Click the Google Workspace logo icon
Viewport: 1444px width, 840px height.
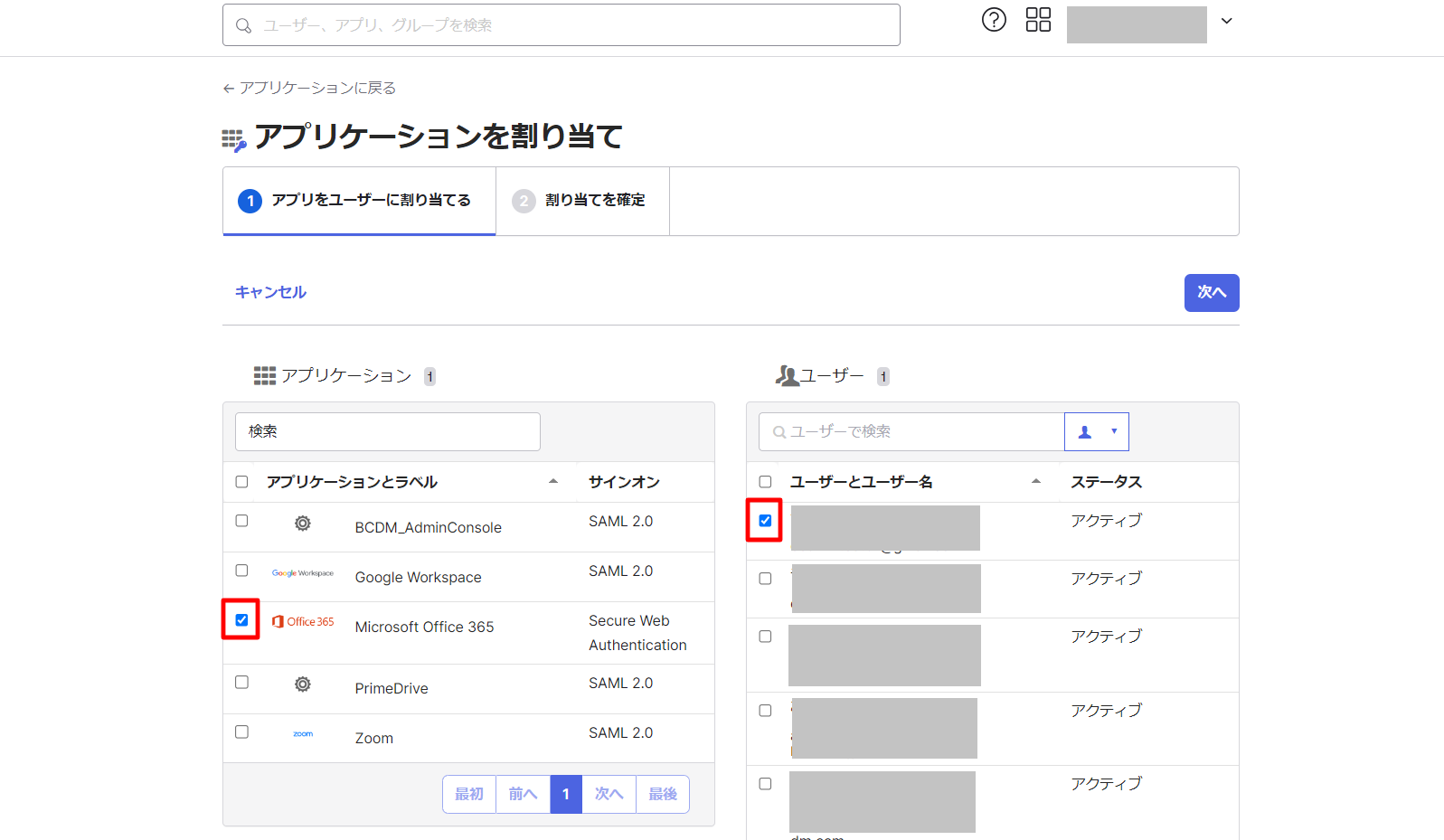coord(303,573)
